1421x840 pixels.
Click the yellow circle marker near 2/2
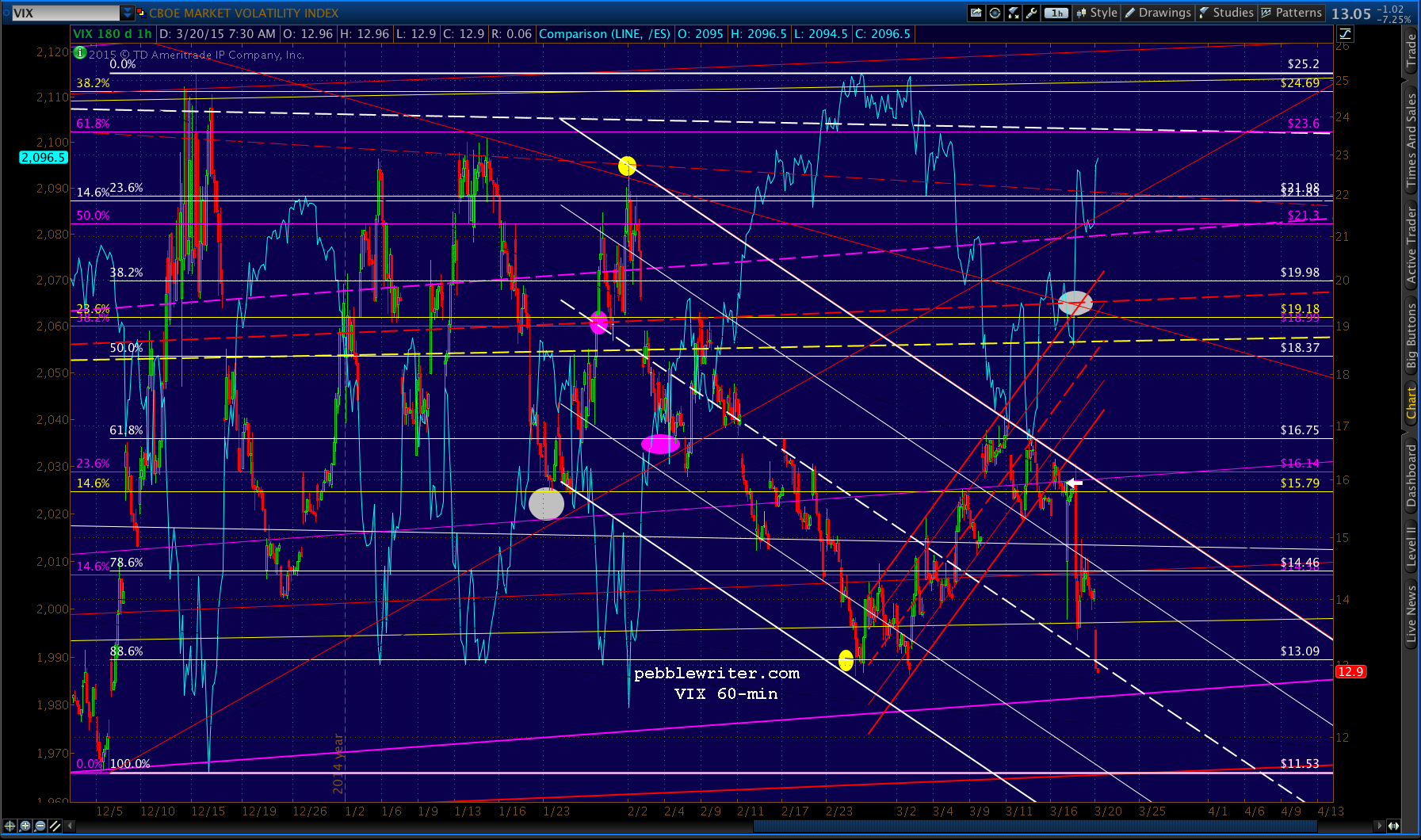[x=627, y=166]
